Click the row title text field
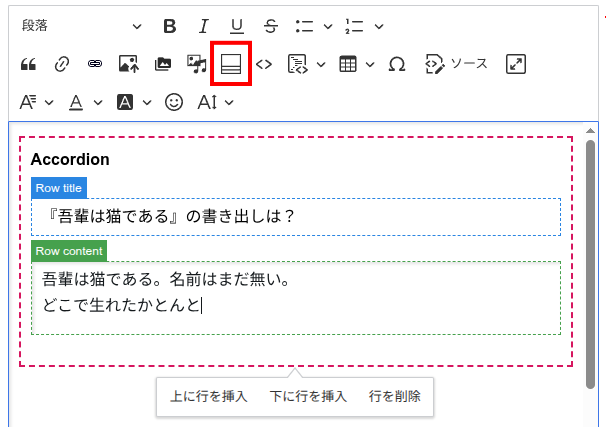The height and width of the screenshot is (427, 606). click(296, 217)
